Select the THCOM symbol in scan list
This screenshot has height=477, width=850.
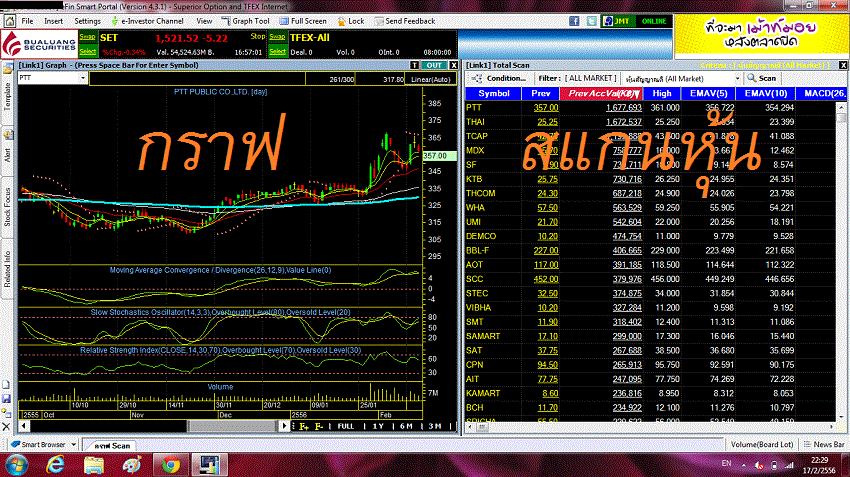click(481, 194)
